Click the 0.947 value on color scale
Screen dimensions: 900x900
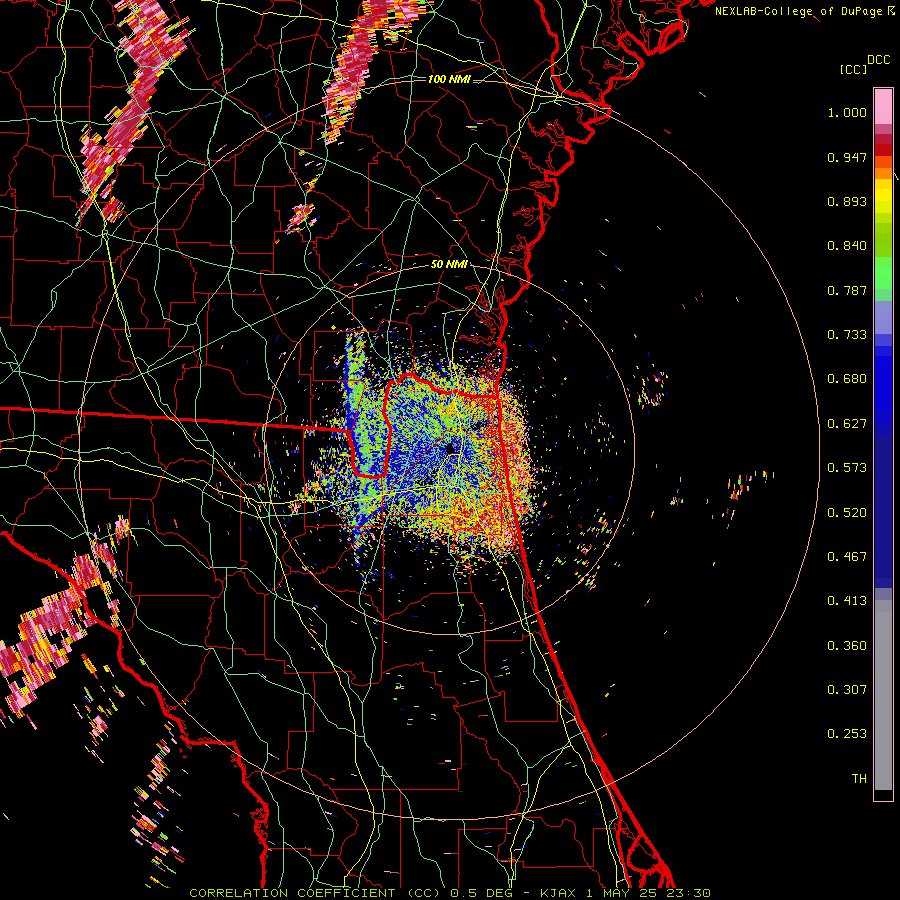847,157
